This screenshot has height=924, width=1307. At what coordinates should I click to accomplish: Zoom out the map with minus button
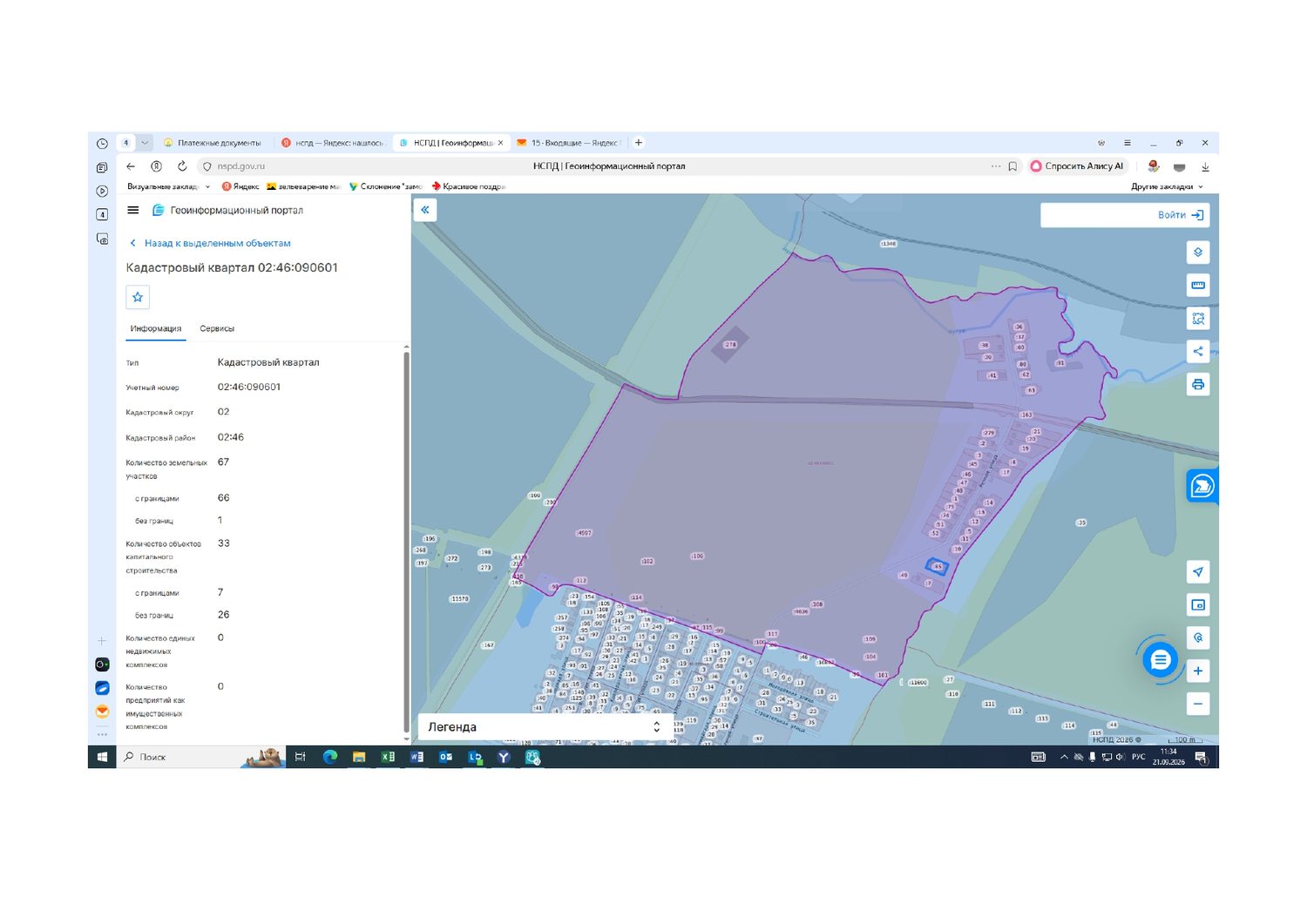click(x=1198, y=704)
